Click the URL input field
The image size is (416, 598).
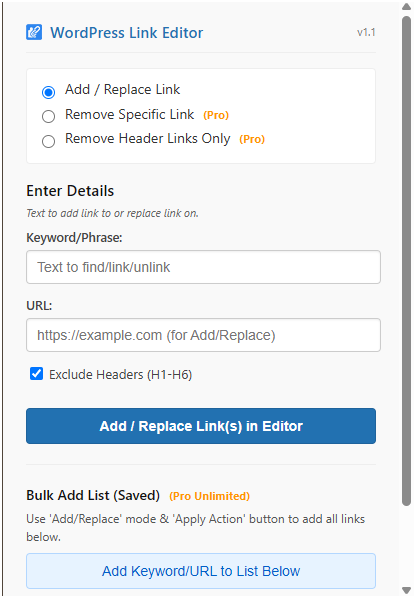pos(203,335)
